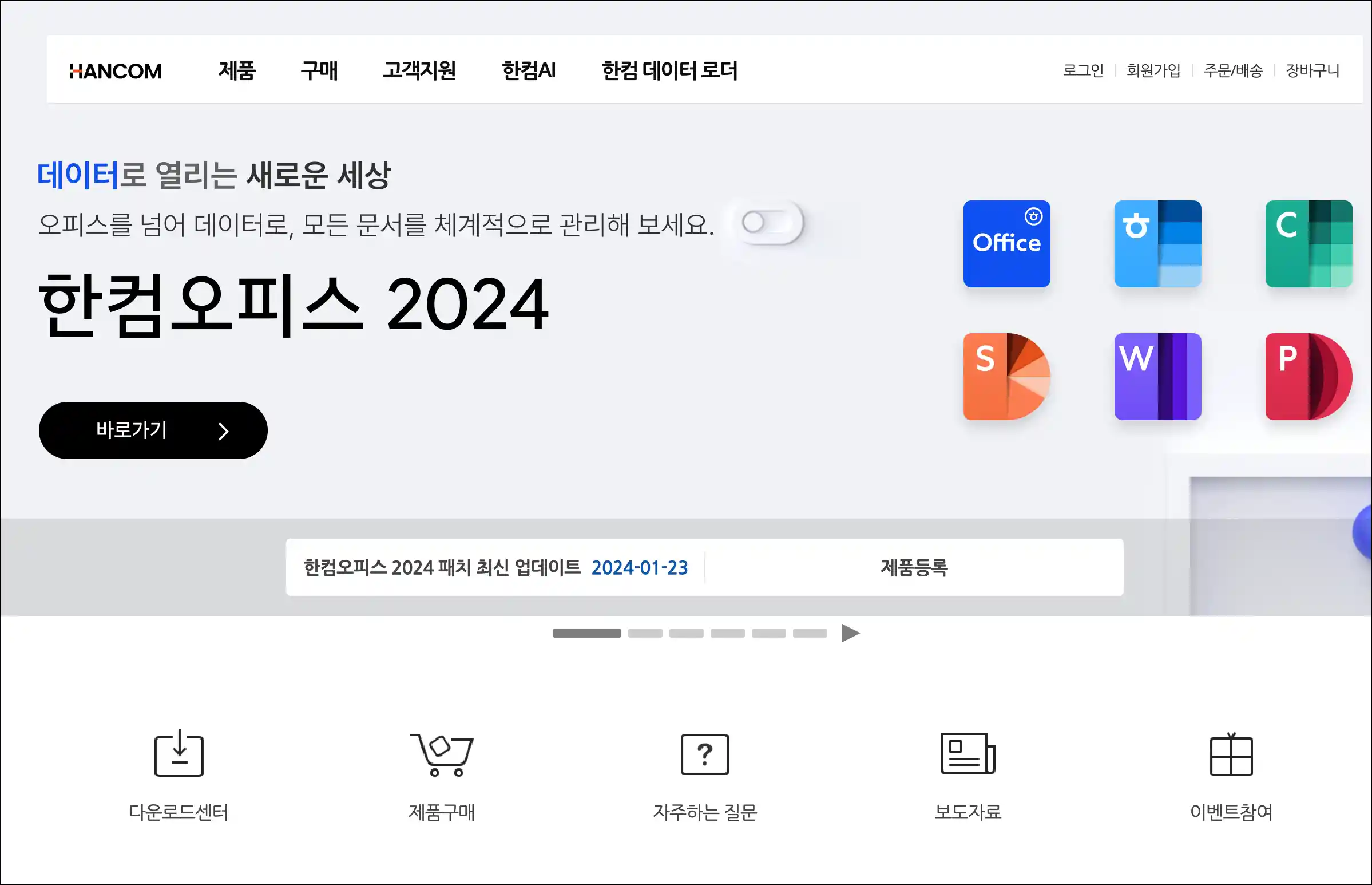This screenshot has height=885, width=1372.
Task: Select the fourth carousel slide indicator
Action: coord(728,633)
